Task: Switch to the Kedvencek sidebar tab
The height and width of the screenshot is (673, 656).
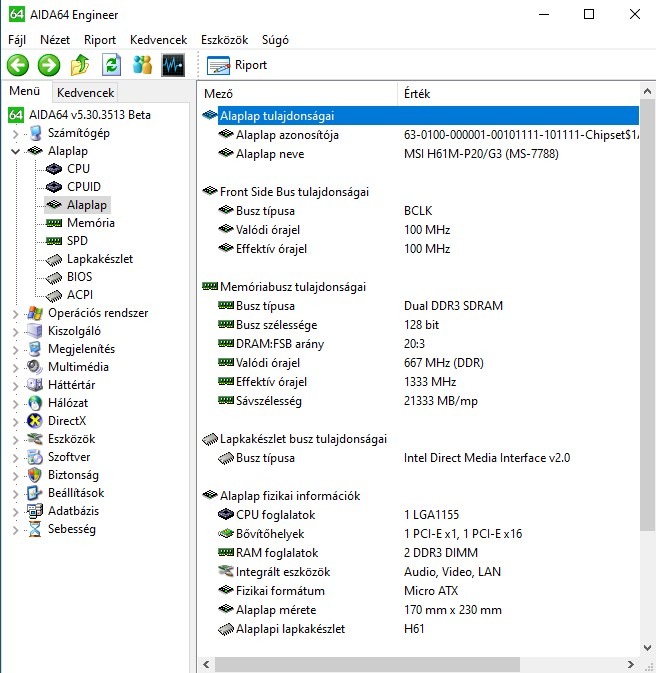Action: [85, 93]
